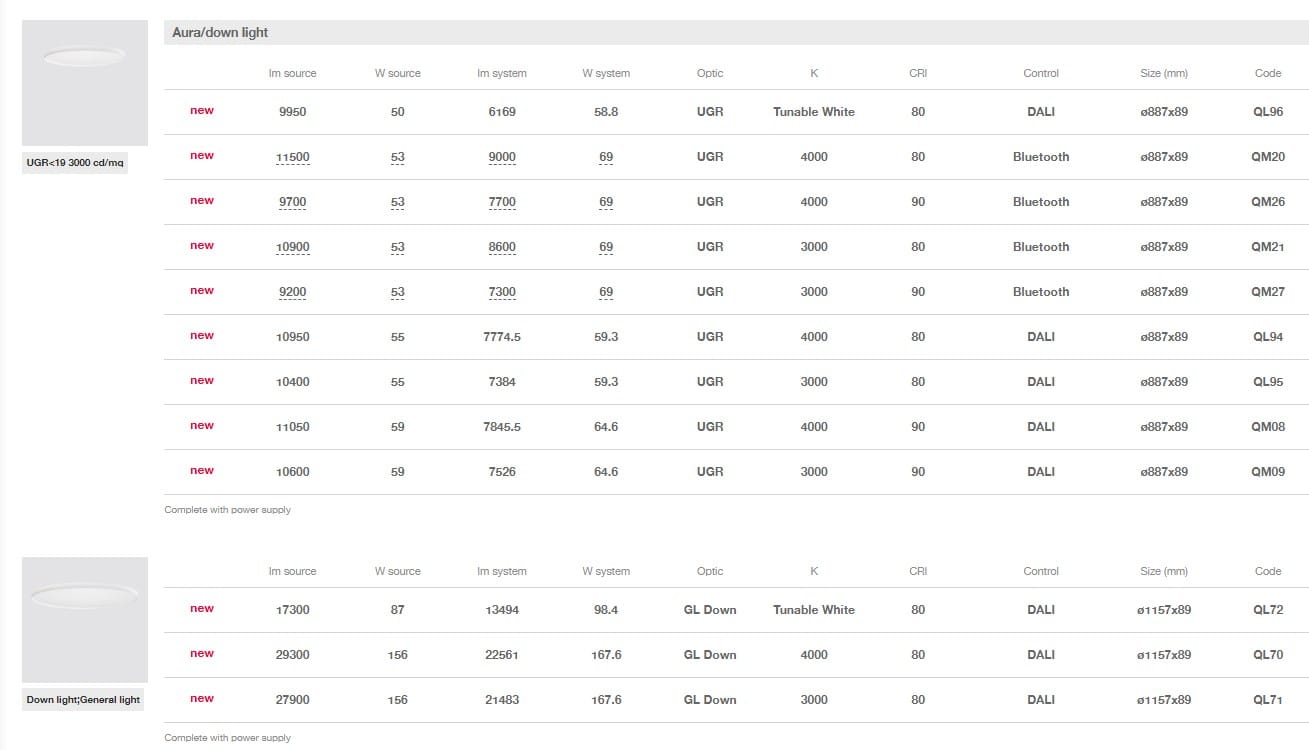Click the underlined 9000 lm system value
The width and height of the screenshot is (1309, 750).
[502, 157]
